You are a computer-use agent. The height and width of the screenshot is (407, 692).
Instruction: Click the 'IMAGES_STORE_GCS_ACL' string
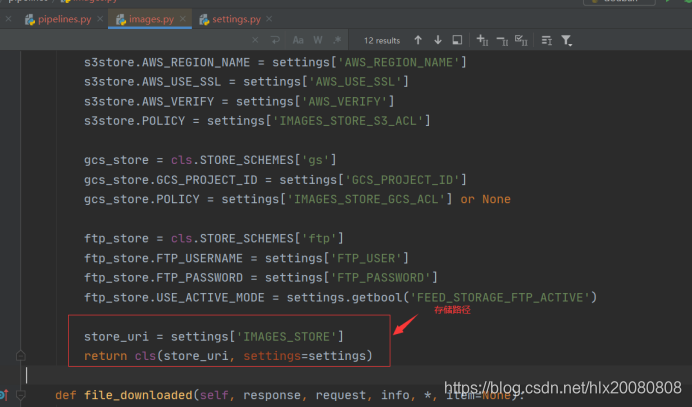click(366, 200)
